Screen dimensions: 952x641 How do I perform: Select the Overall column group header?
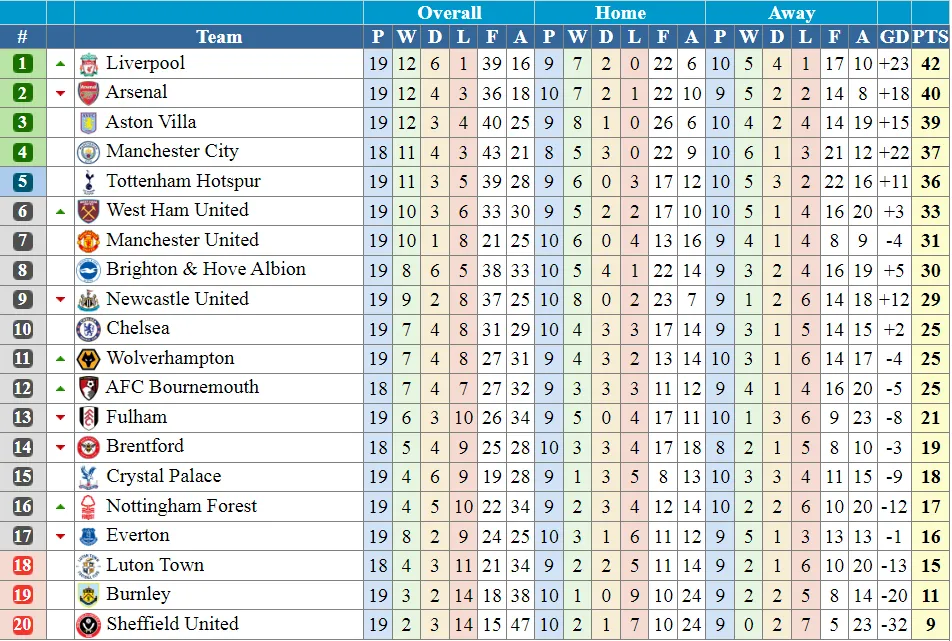(449, 13)
